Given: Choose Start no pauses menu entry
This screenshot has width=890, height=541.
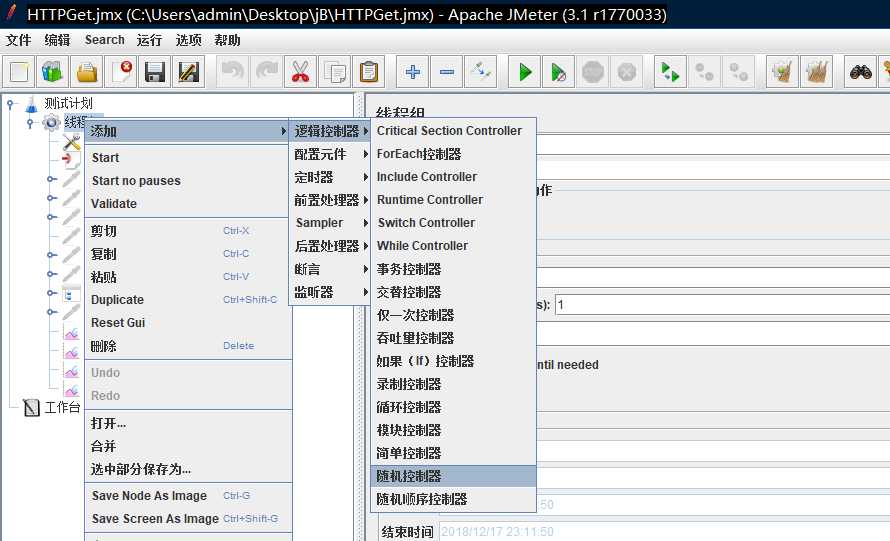Looking at the screenshot, I should tap(188, 181).
